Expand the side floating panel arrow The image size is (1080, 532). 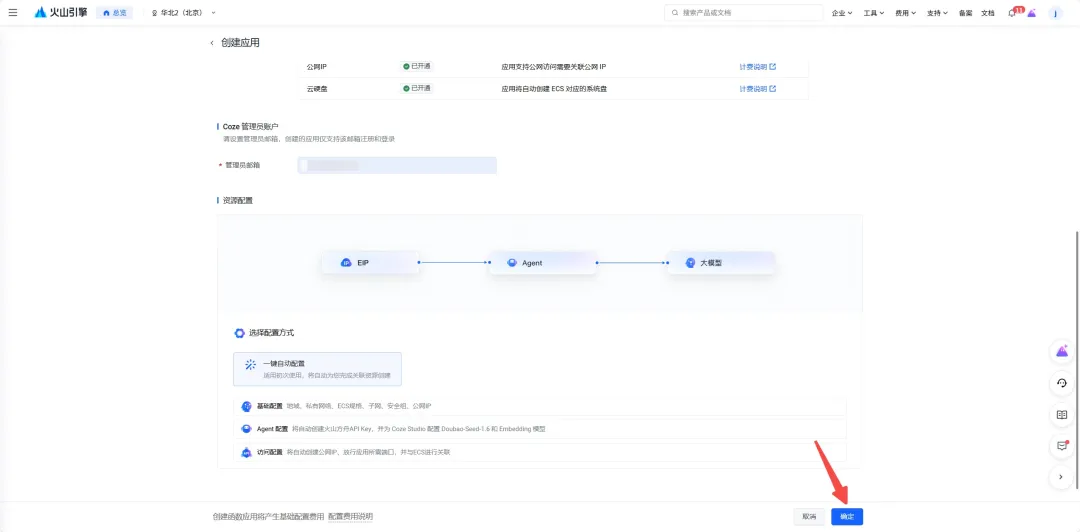(1062, 477)
